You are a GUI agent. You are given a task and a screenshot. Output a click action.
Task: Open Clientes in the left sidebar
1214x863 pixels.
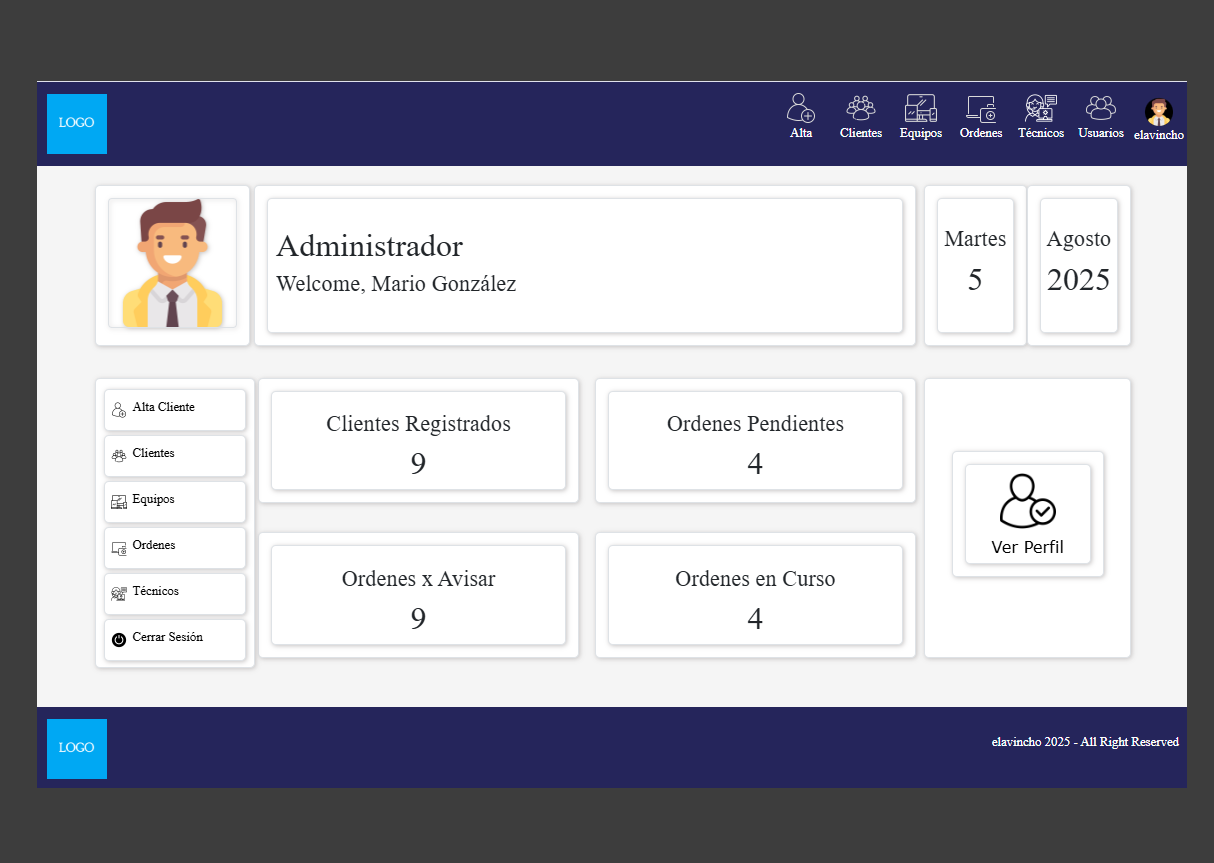(x=175, y=455)
